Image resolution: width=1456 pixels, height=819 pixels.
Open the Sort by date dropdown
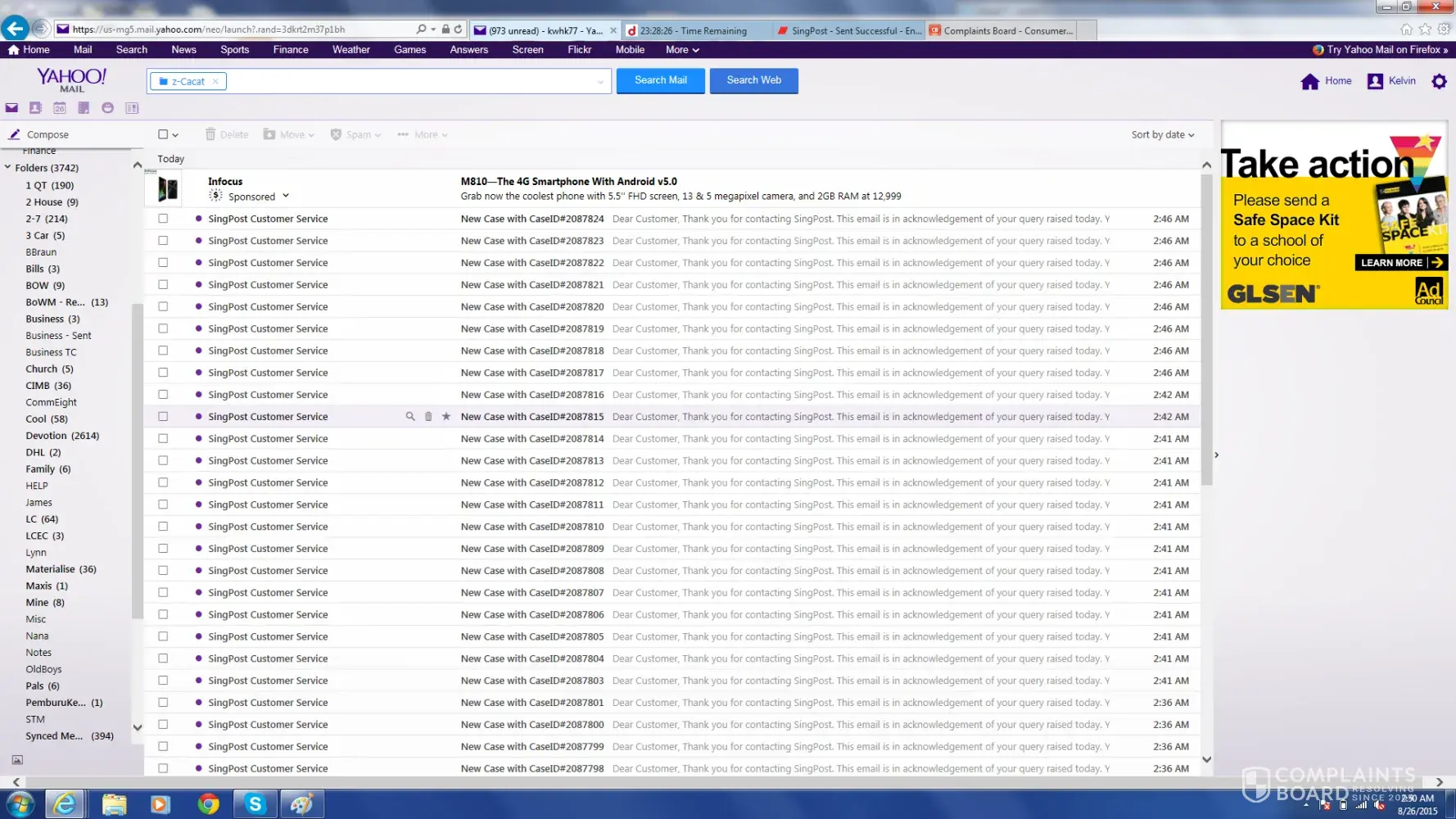click(1162, 135)
